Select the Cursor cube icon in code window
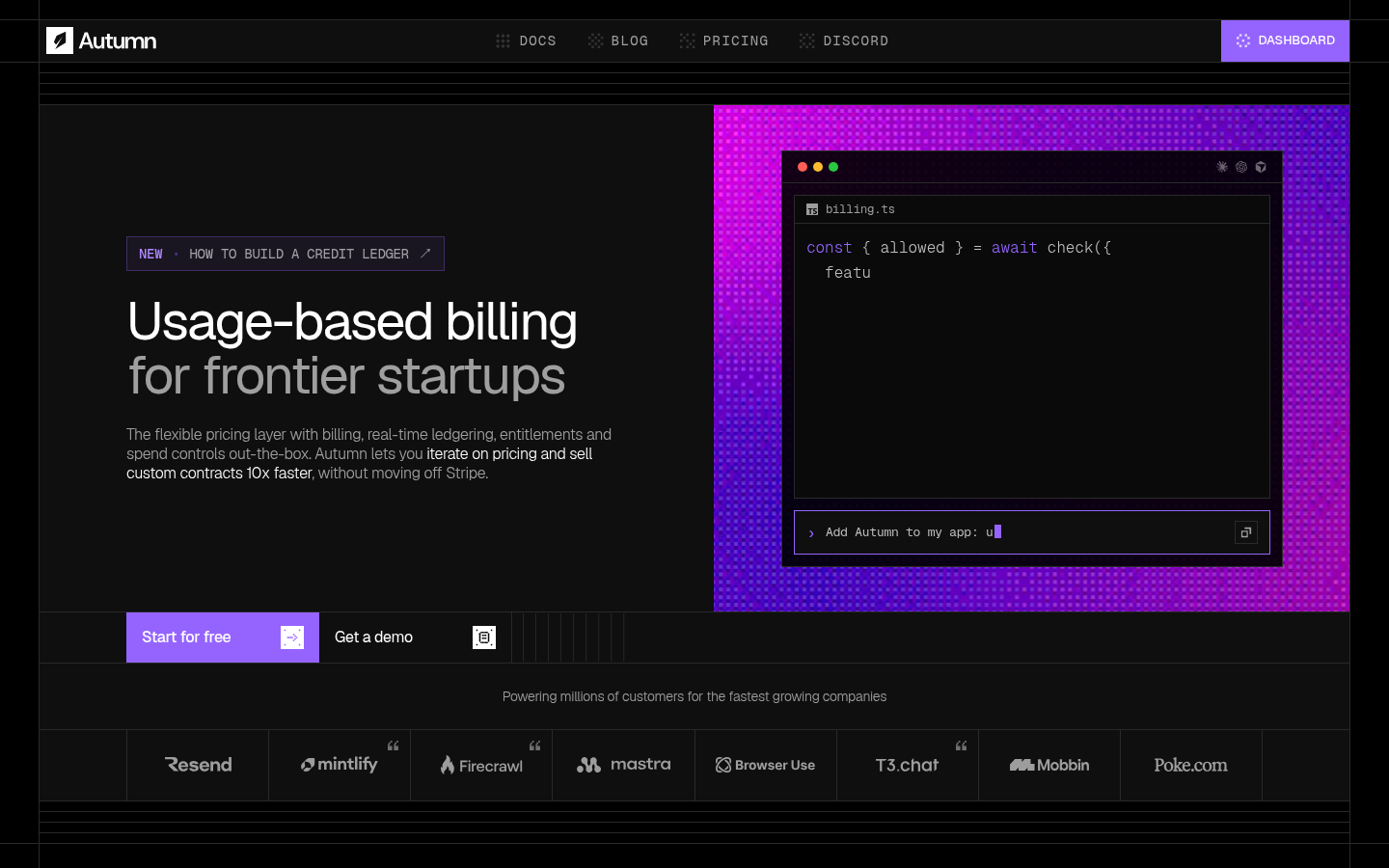 (x=1261, y=167)
